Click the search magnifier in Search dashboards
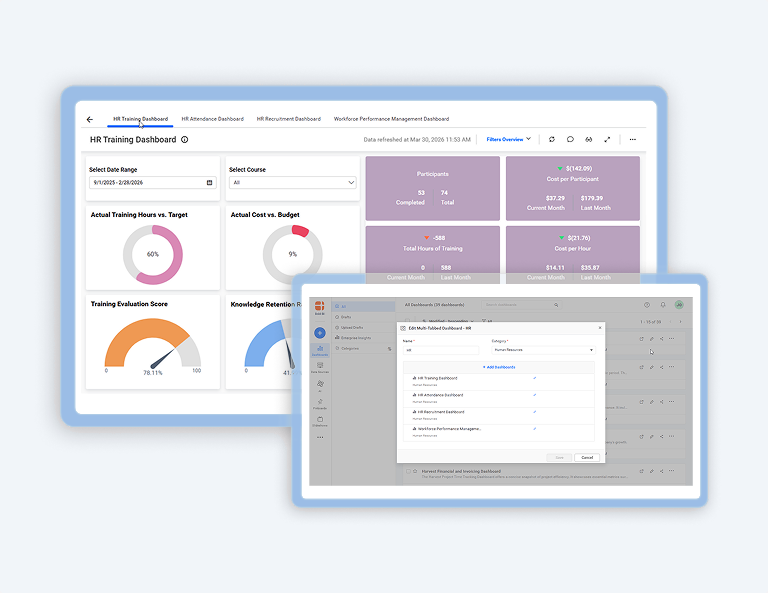This screenshot has width=768, height=593. (556, 305)
